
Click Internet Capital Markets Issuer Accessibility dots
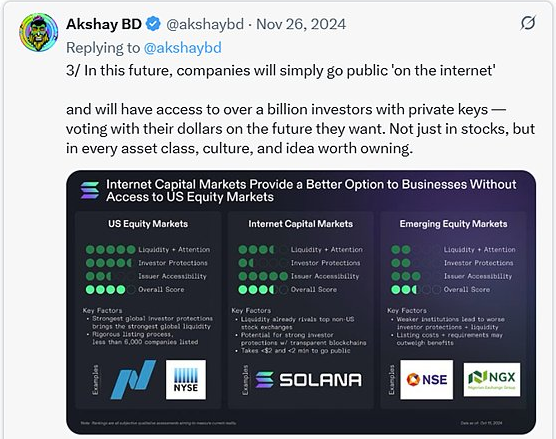pyautogui.click(x=263, y=276)
